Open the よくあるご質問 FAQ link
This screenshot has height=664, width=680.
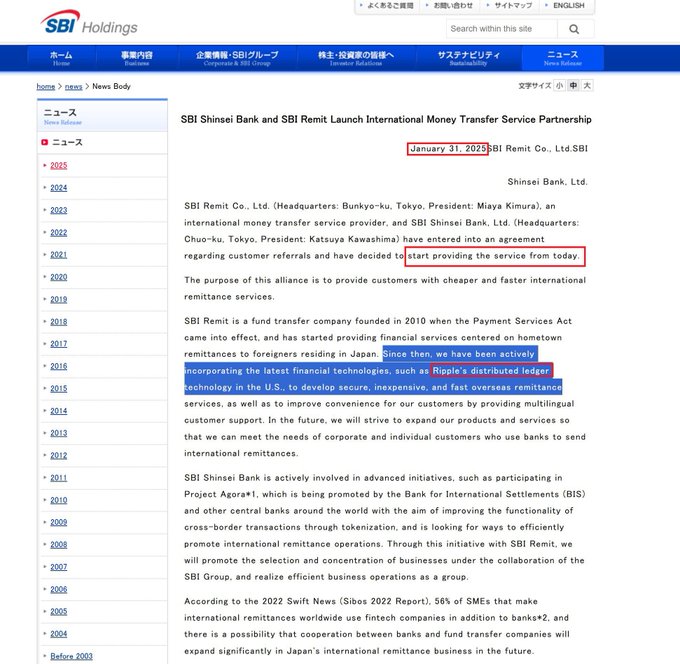387,6
